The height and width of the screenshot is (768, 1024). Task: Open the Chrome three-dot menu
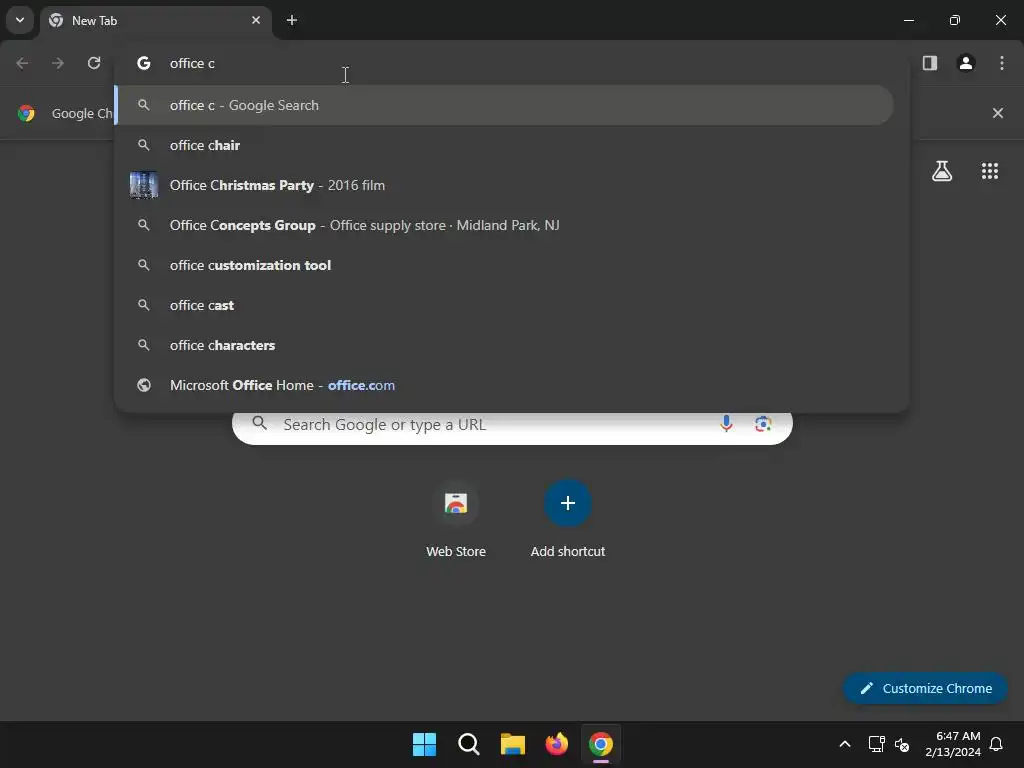click(x=1002, y=63)
